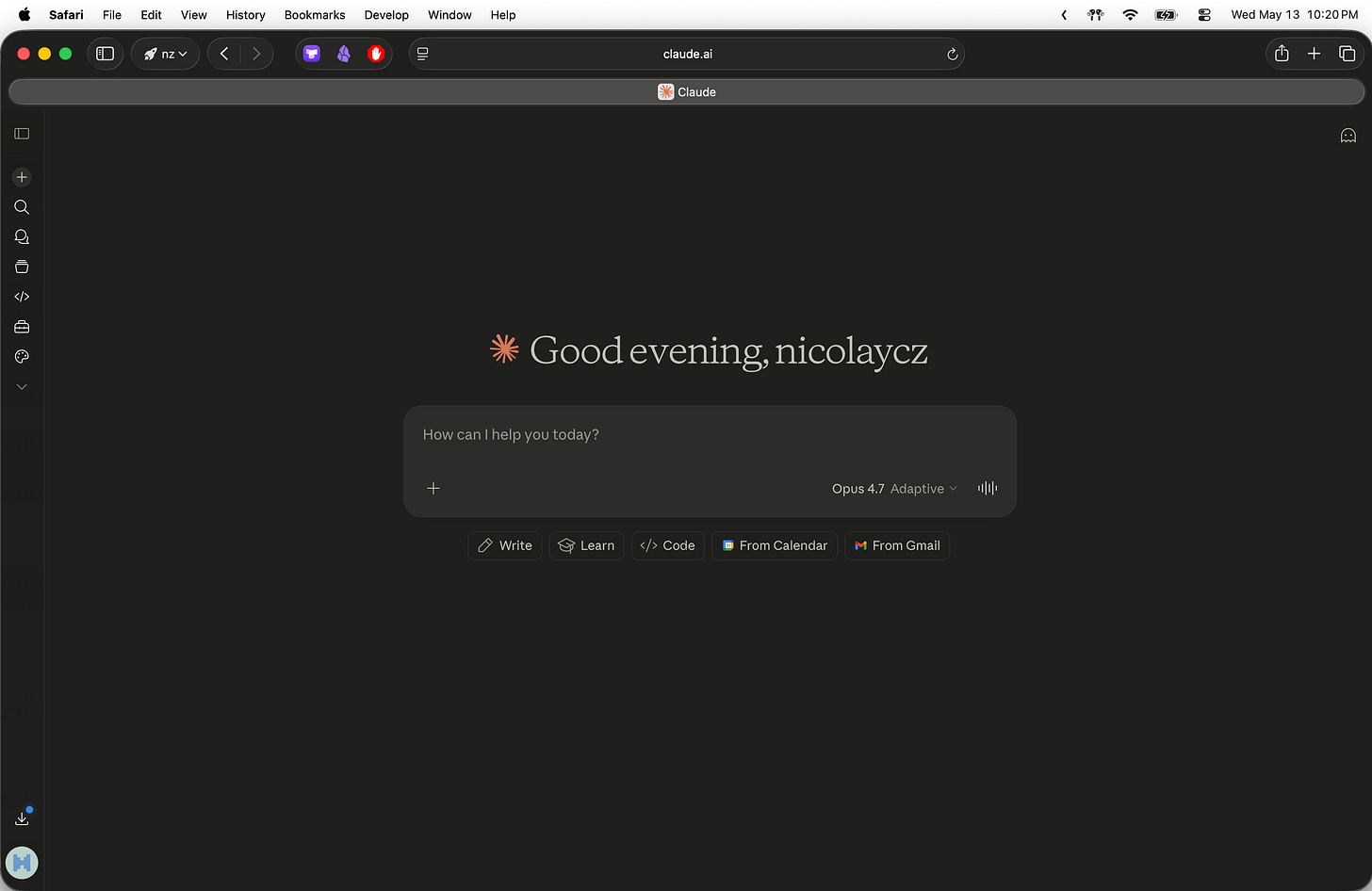Click the first purple extension icon in toolbar
The image size is (1372, 891).
point(312,54)
